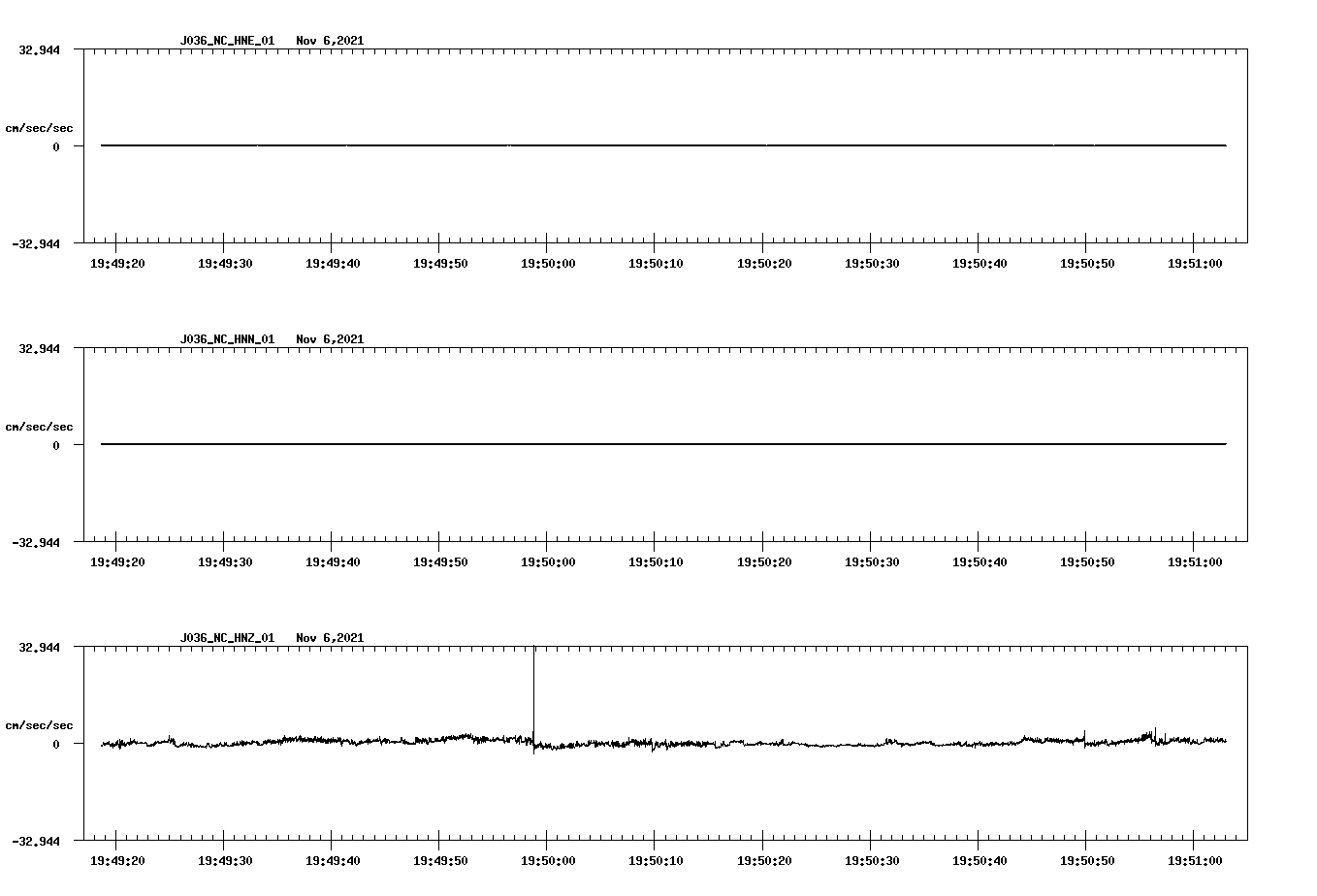
Task: Click the 19:50:20 time label under HNE plot
Action: click(764, 263)
